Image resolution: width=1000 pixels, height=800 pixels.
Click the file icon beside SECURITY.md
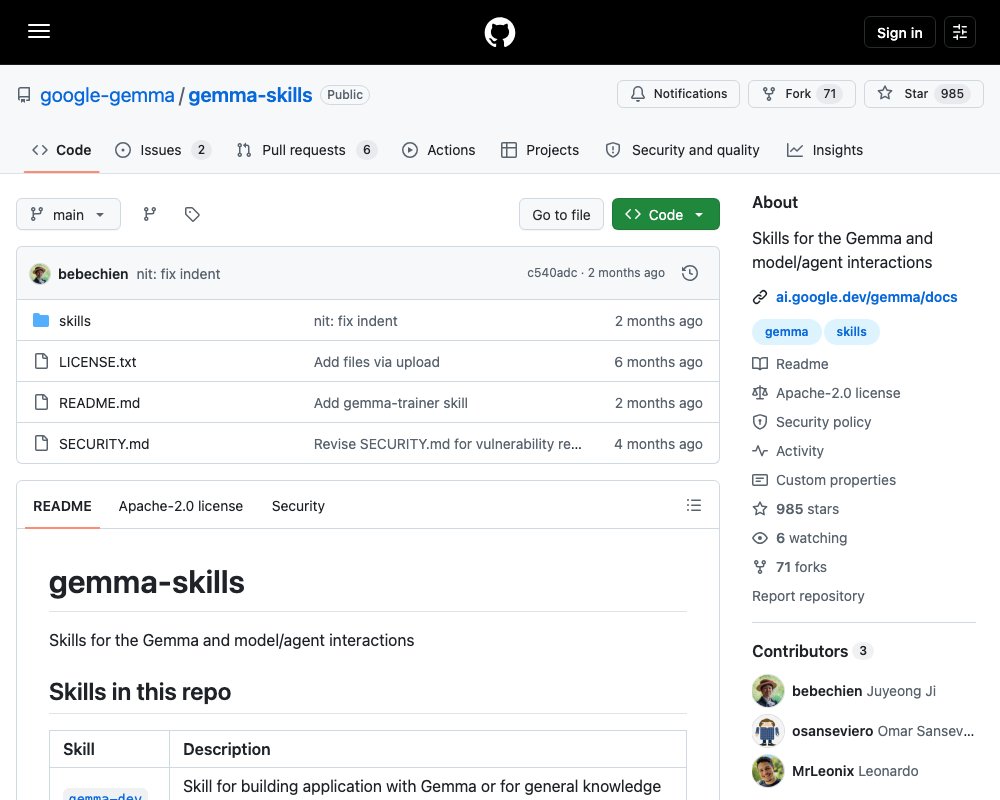tap(41, 443)
